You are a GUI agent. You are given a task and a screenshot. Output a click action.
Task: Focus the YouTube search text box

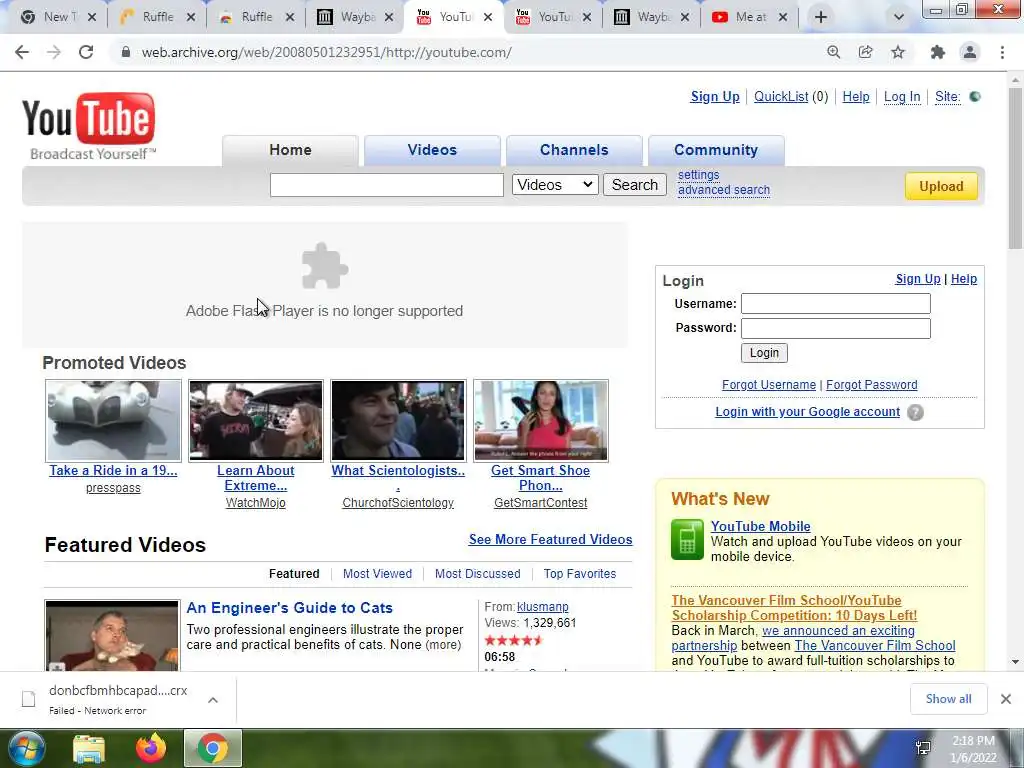click(387, 185)
